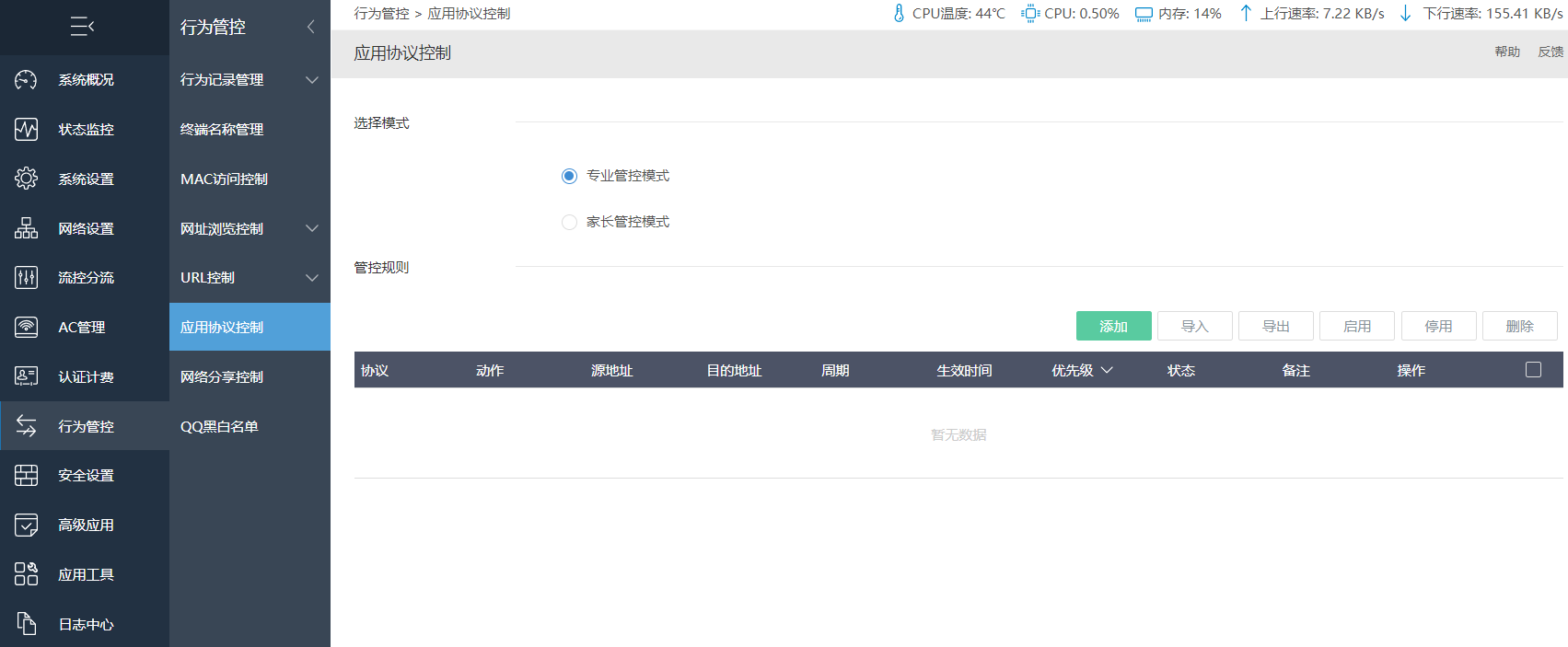The image size is (1568, 647).
Task: Open QQ黑白名单 menu item
Action: 250,426
